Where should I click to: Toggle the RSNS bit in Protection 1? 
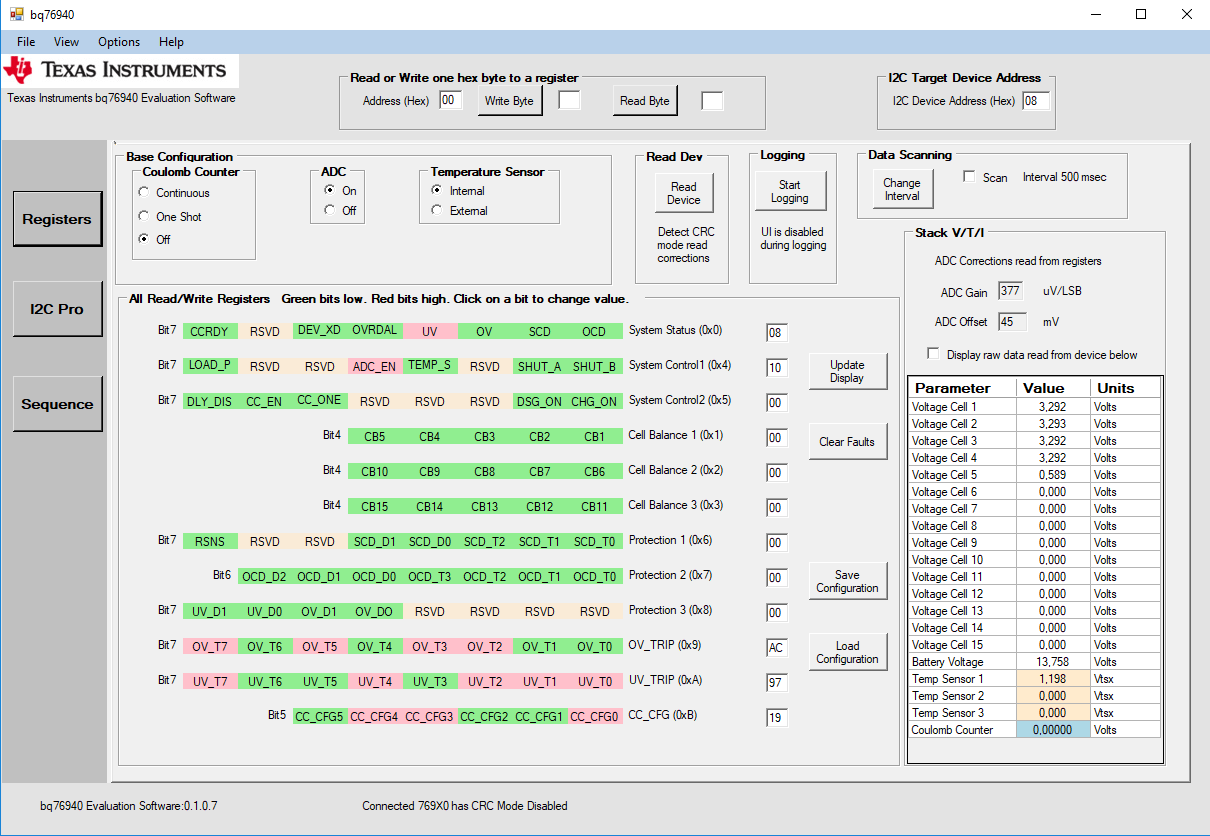210,541
